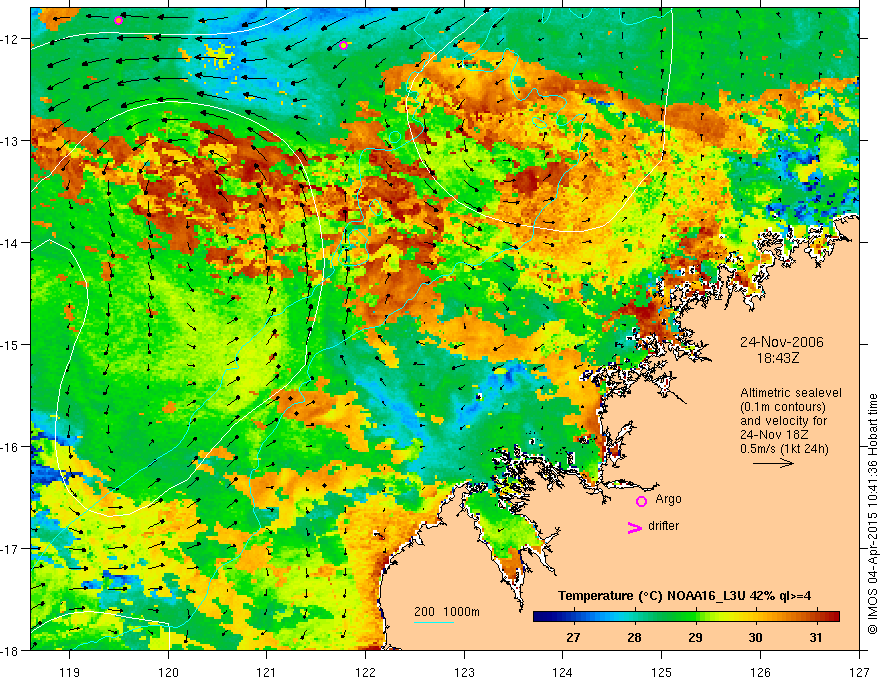Click the temperature color bar

tap(686, 617)
